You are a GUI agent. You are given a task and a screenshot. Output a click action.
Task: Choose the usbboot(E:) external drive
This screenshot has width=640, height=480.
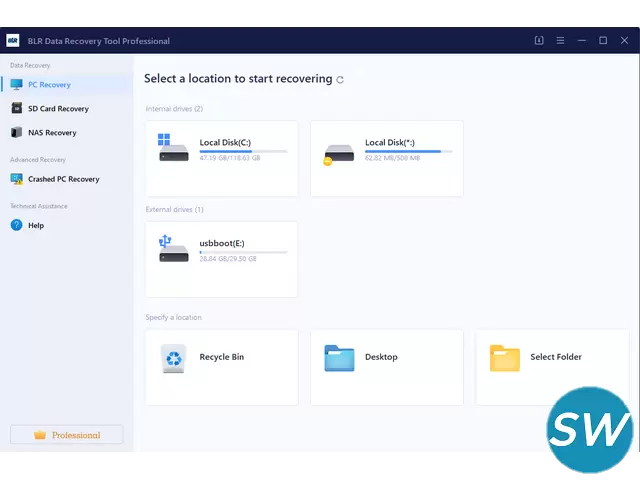coord(221,259)
